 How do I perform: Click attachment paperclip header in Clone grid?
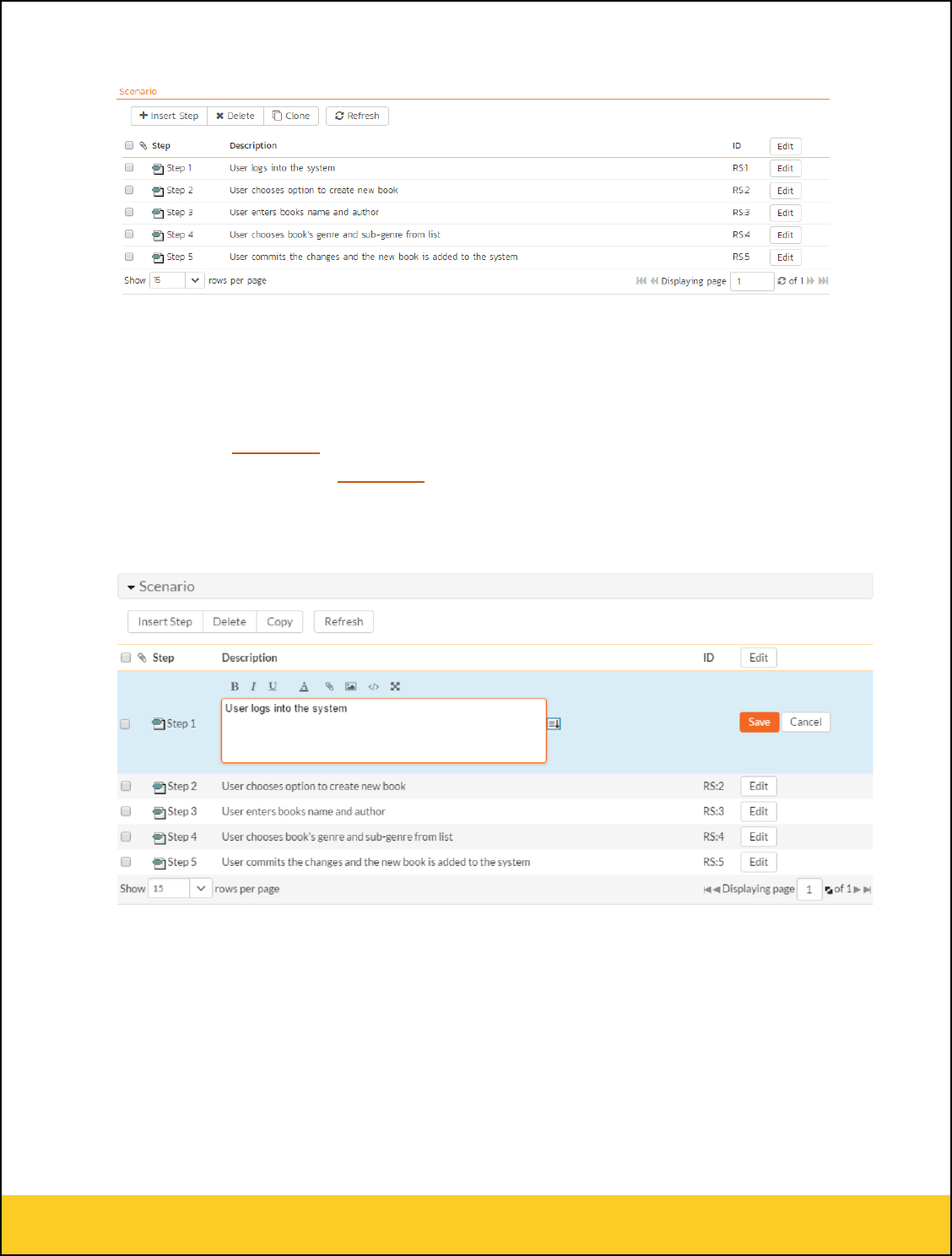143,145
